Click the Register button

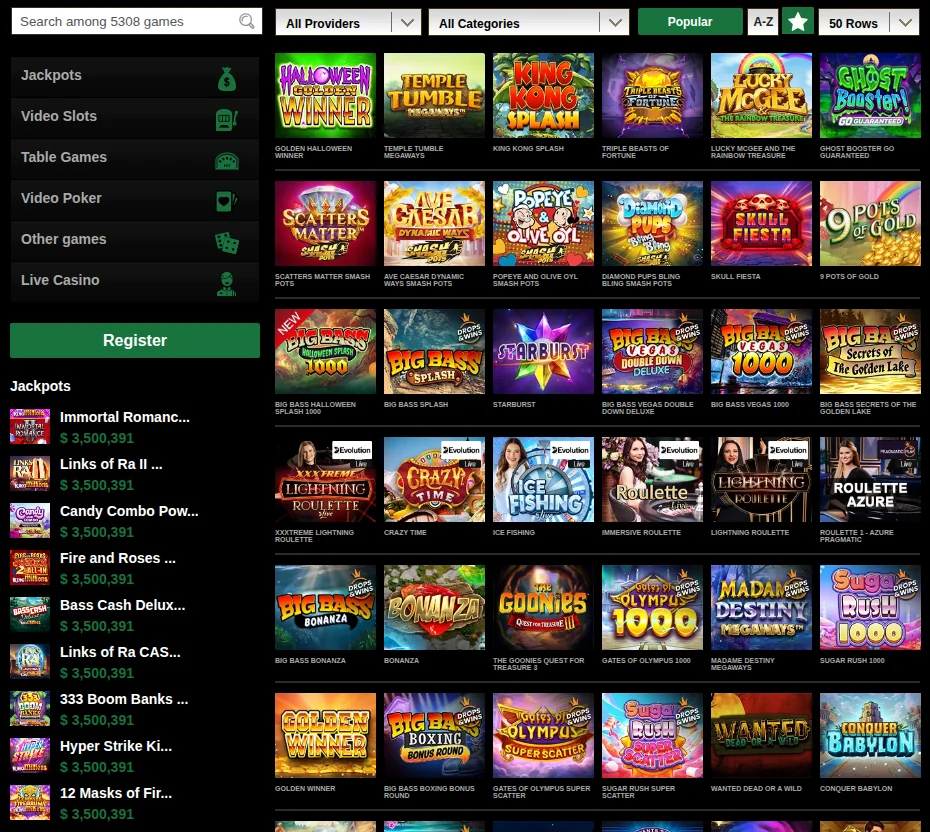click(x=135, y=340)
